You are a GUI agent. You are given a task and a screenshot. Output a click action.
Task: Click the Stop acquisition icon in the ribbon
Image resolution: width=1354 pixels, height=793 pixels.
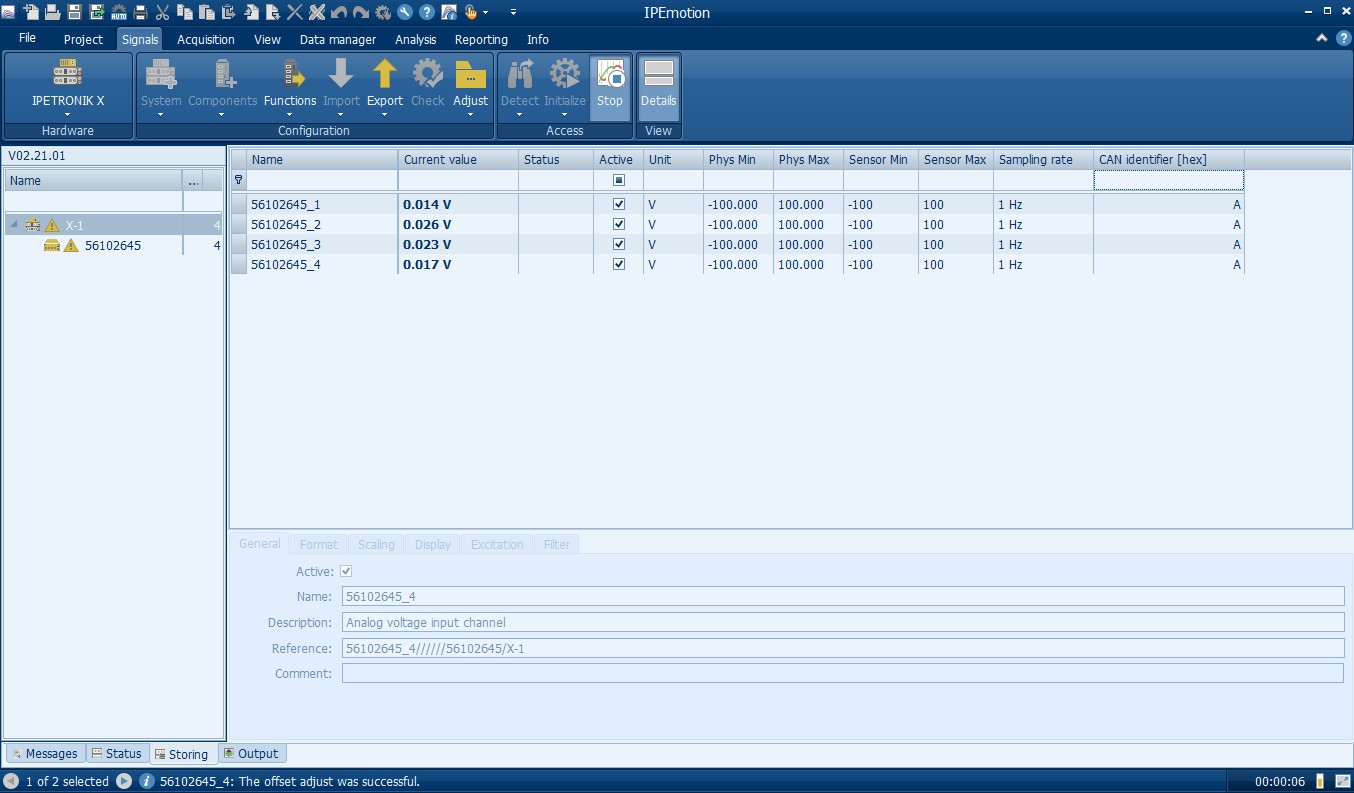[x=610, y=73]
